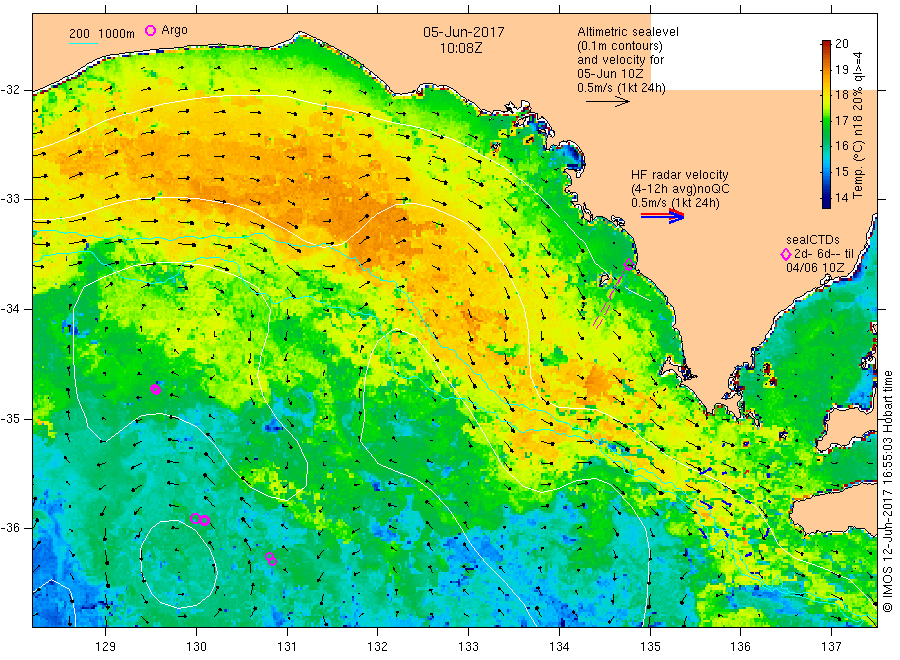Image resolution: width=900 pixels, height=660 pixels.
Task: Click the 134 longitude axis label
Action: [559, 647]
